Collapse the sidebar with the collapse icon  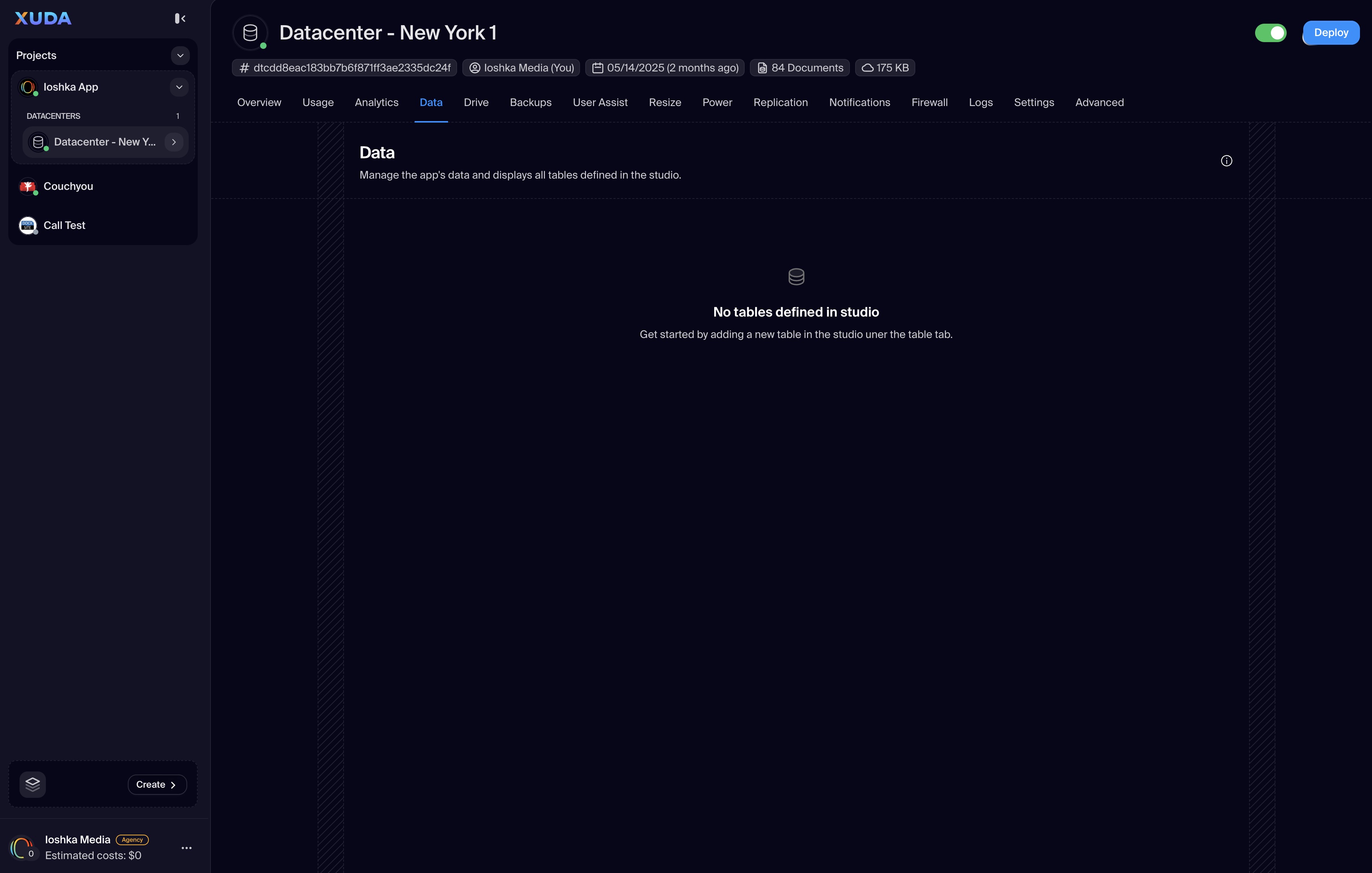180,19
